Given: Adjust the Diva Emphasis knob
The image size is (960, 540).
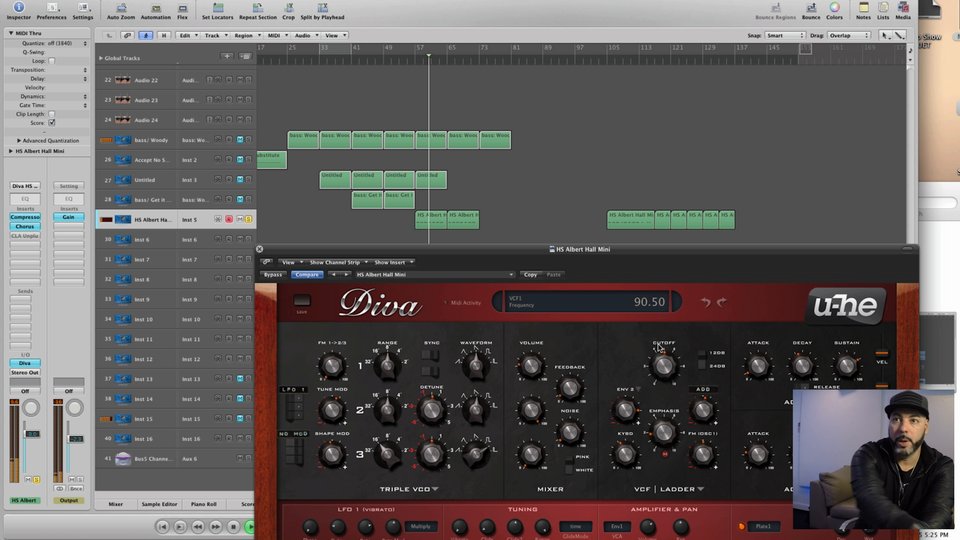Looking at the screenshot, I should click(664, 432).
